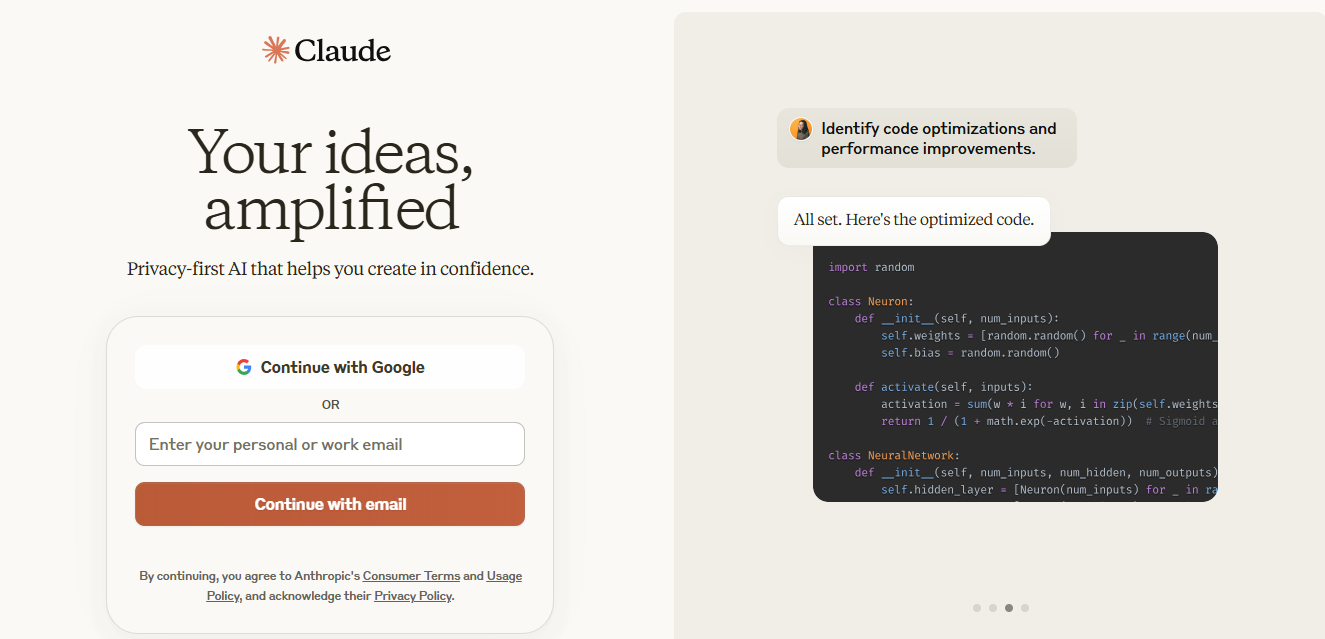Click 'import random' code line
Screen dimensions: 1325x639
[871, 267]
